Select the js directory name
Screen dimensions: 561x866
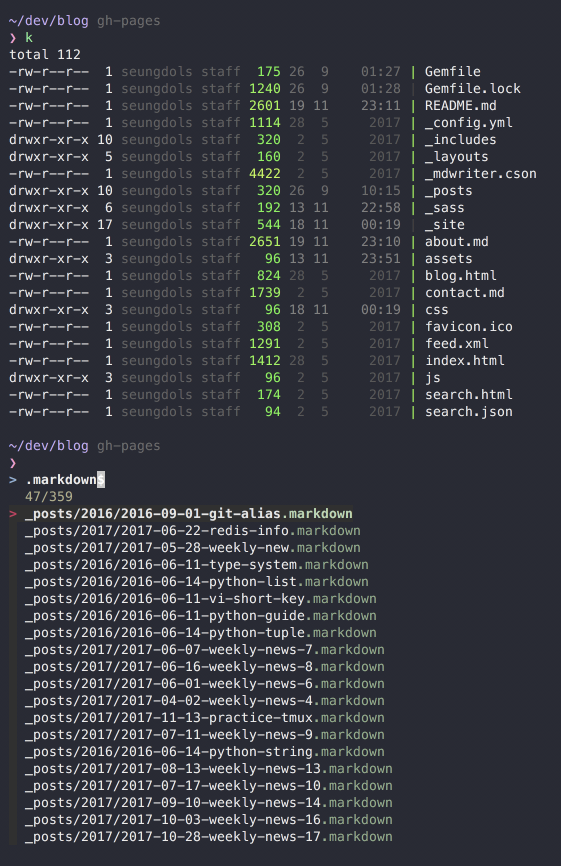tap(433, 378)
